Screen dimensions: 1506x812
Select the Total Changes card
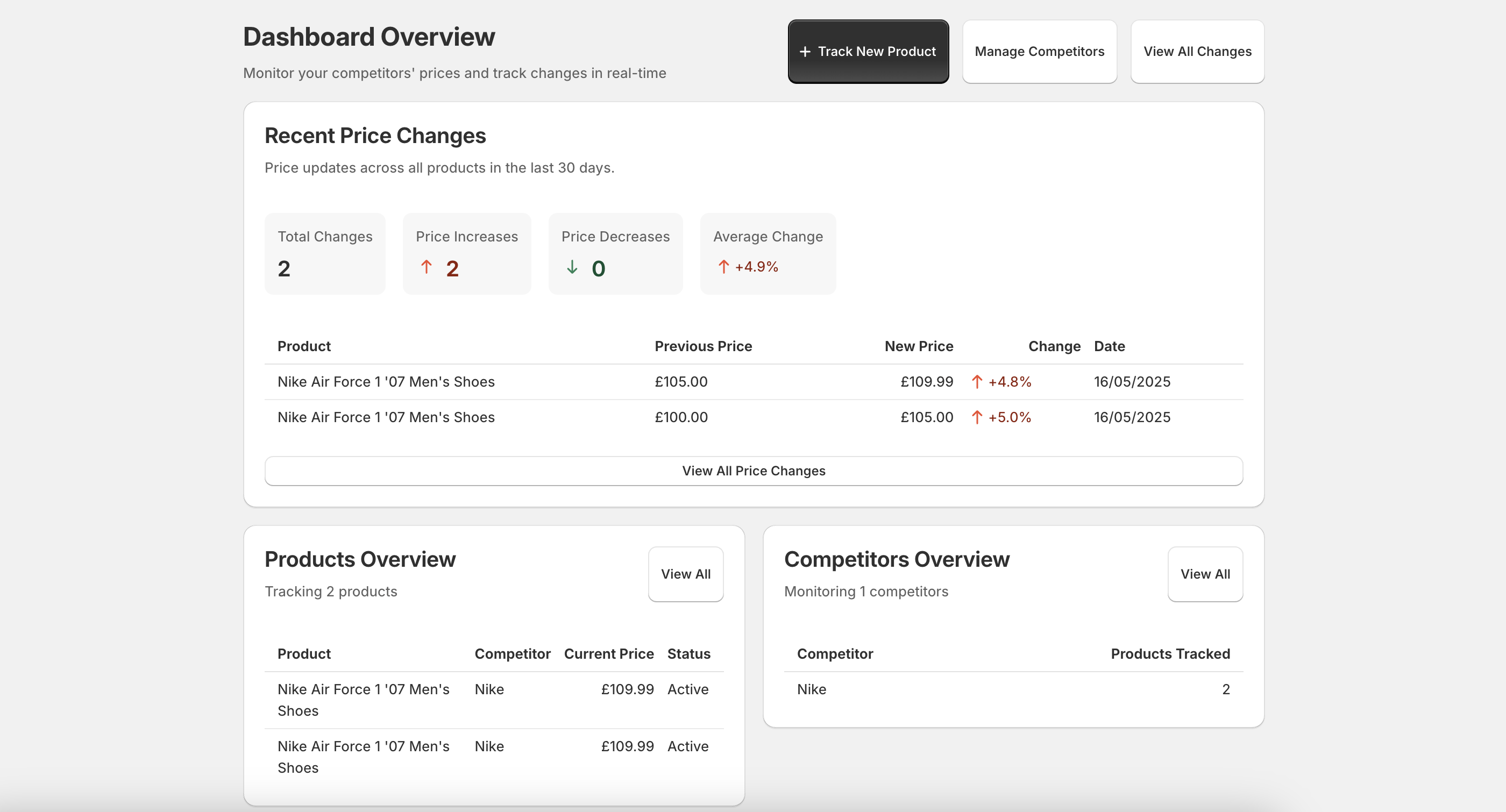325,254
